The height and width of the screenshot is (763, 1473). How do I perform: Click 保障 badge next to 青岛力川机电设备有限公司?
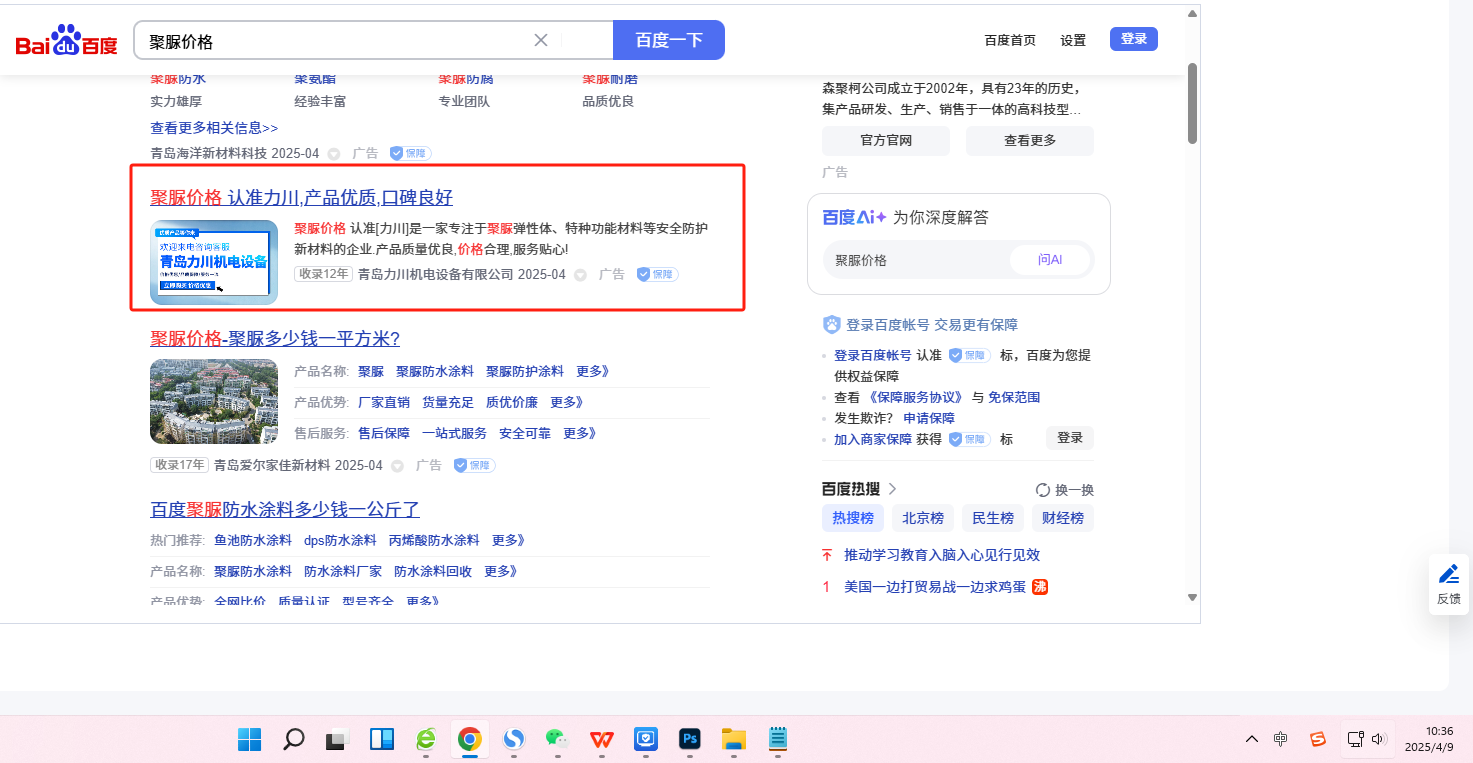click(x=657, y=274)
